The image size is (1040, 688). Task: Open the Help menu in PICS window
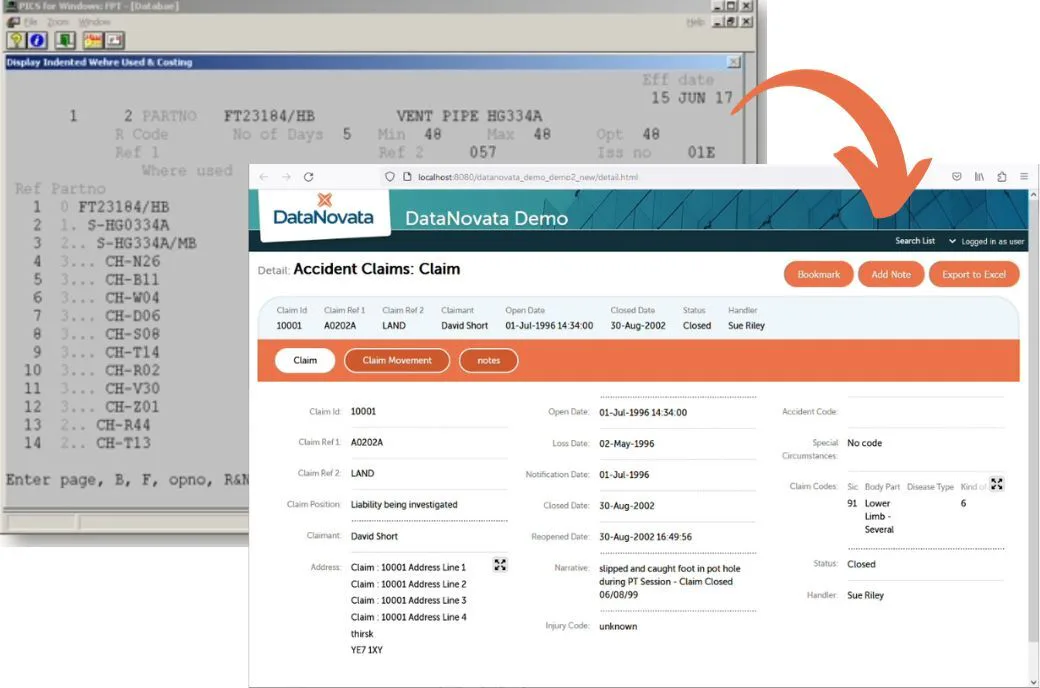point(694,22)
